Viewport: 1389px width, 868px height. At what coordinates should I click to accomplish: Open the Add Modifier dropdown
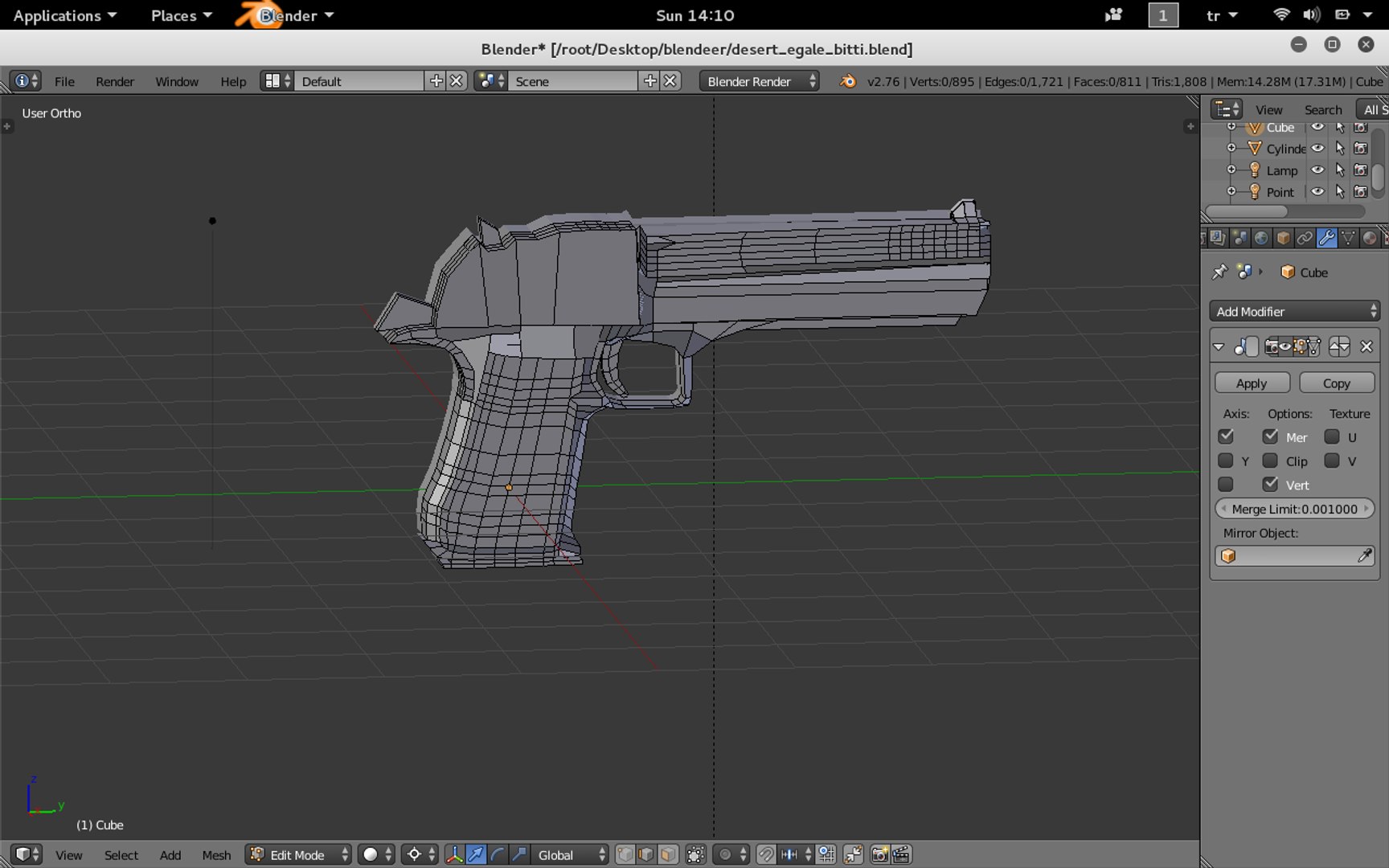(x=1294, y=311)
